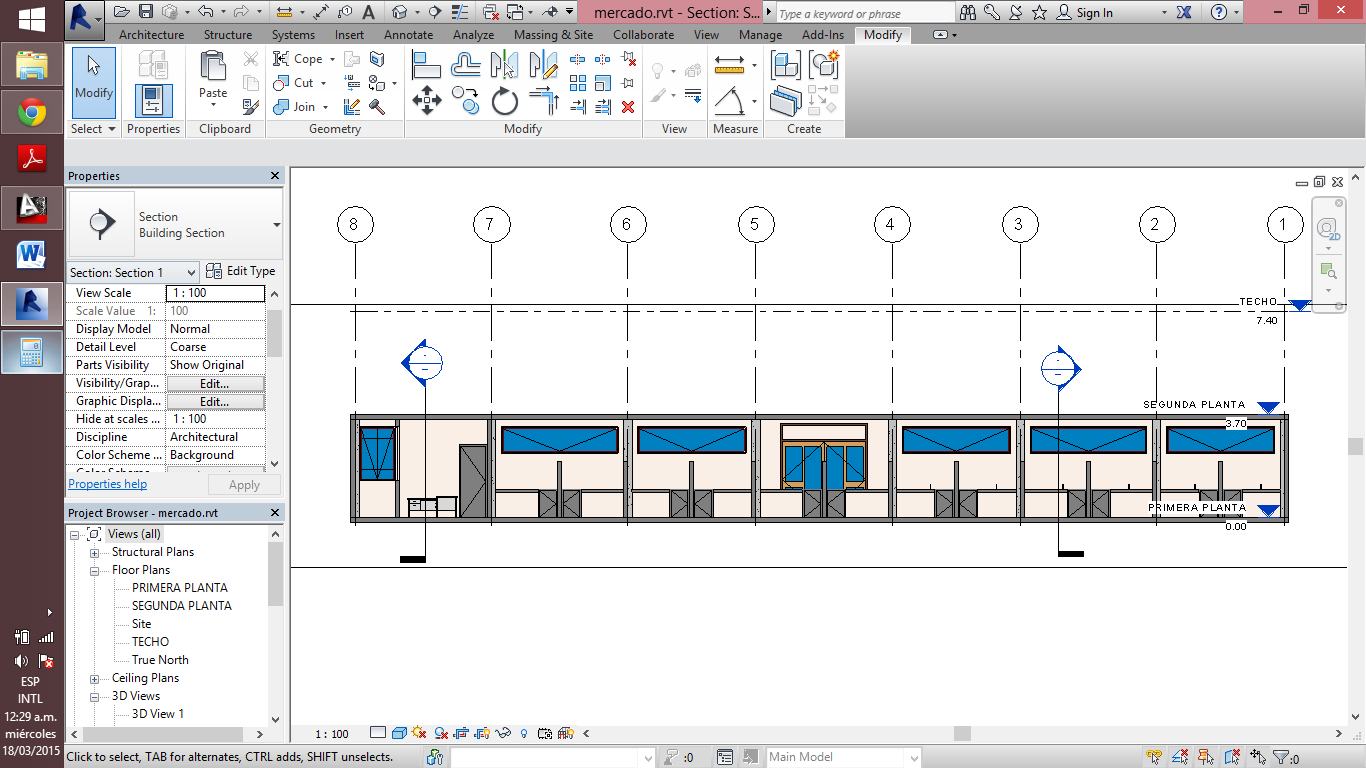The image size is (1366, 768).
Task: Click the Edit Type button
Action: coord(240,271)
